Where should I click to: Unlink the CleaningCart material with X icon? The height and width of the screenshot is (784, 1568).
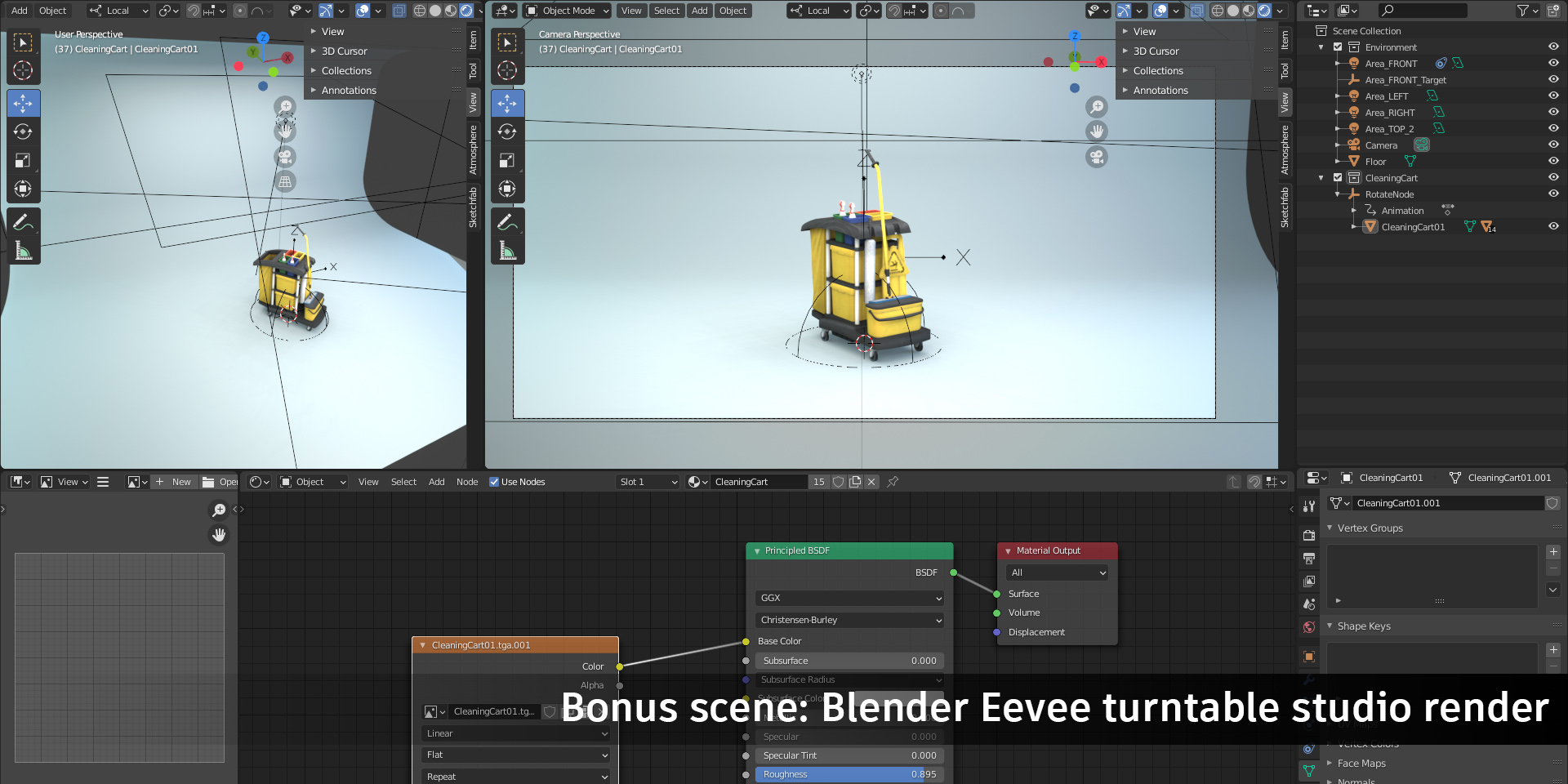click(x=871, y=482)
